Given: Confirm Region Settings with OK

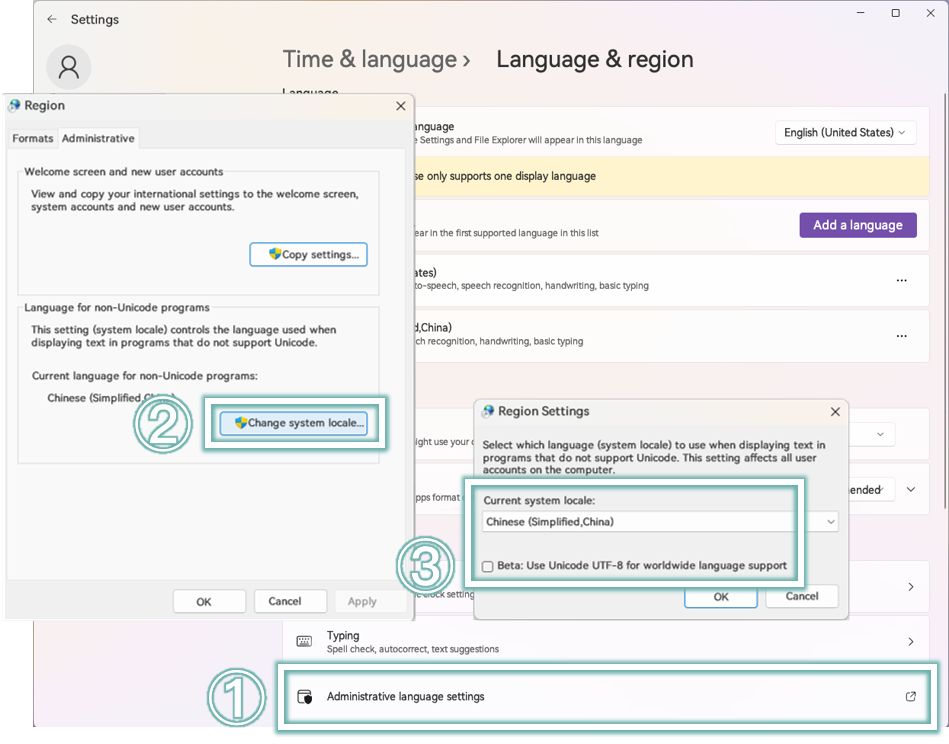Looking at the screenshot, I should pyautogui.click(x=721, y=597).
